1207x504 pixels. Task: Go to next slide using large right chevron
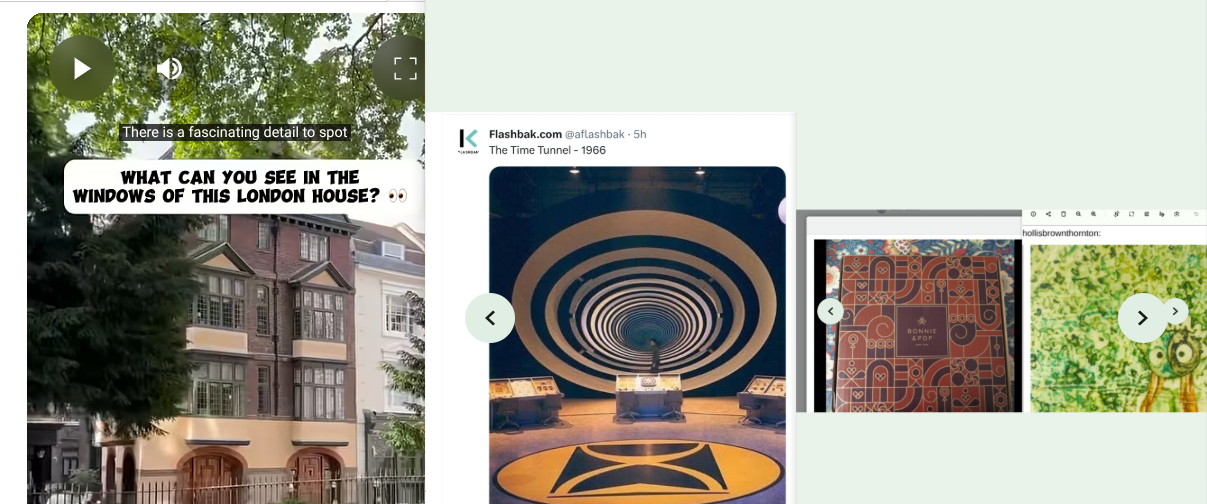pos(1142,318)
